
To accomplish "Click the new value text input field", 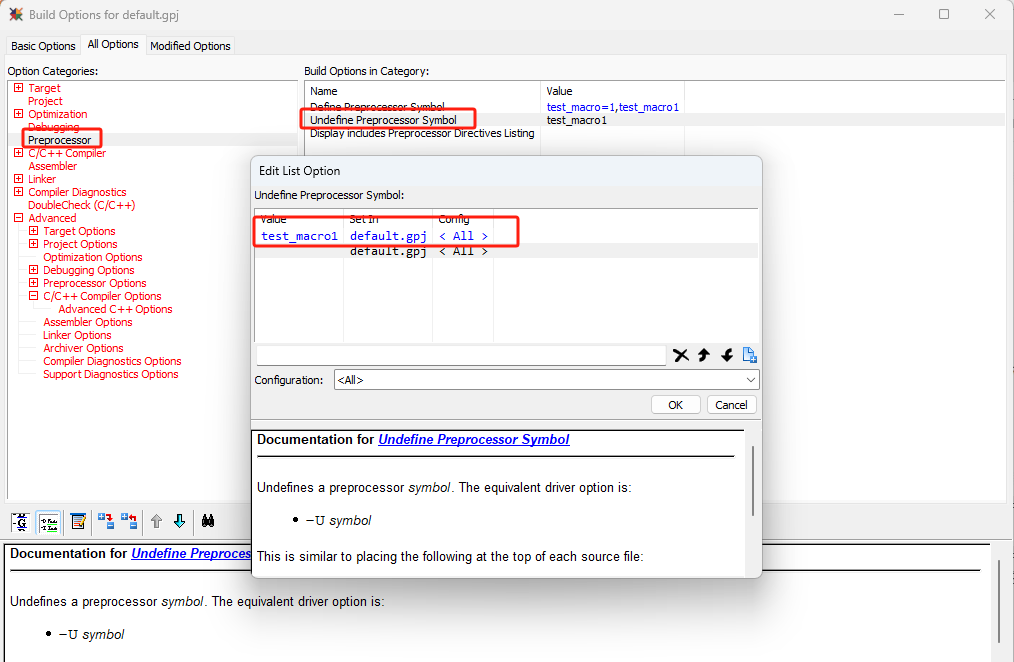I will click(460, 355).
